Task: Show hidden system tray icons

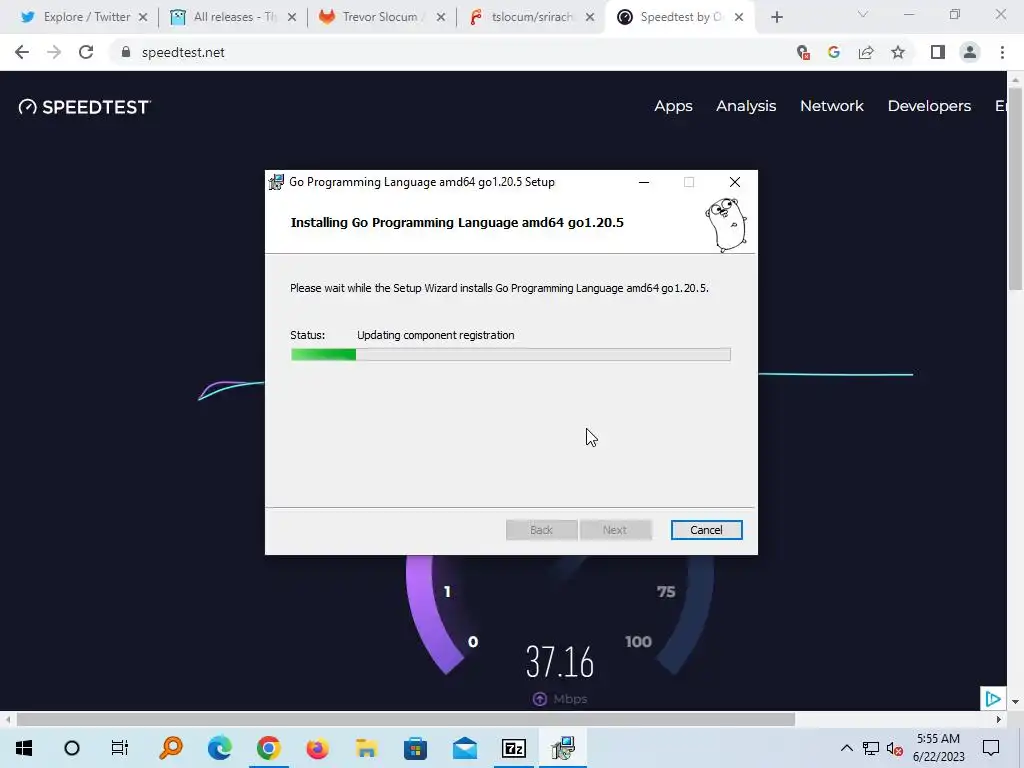Action: 846,748
